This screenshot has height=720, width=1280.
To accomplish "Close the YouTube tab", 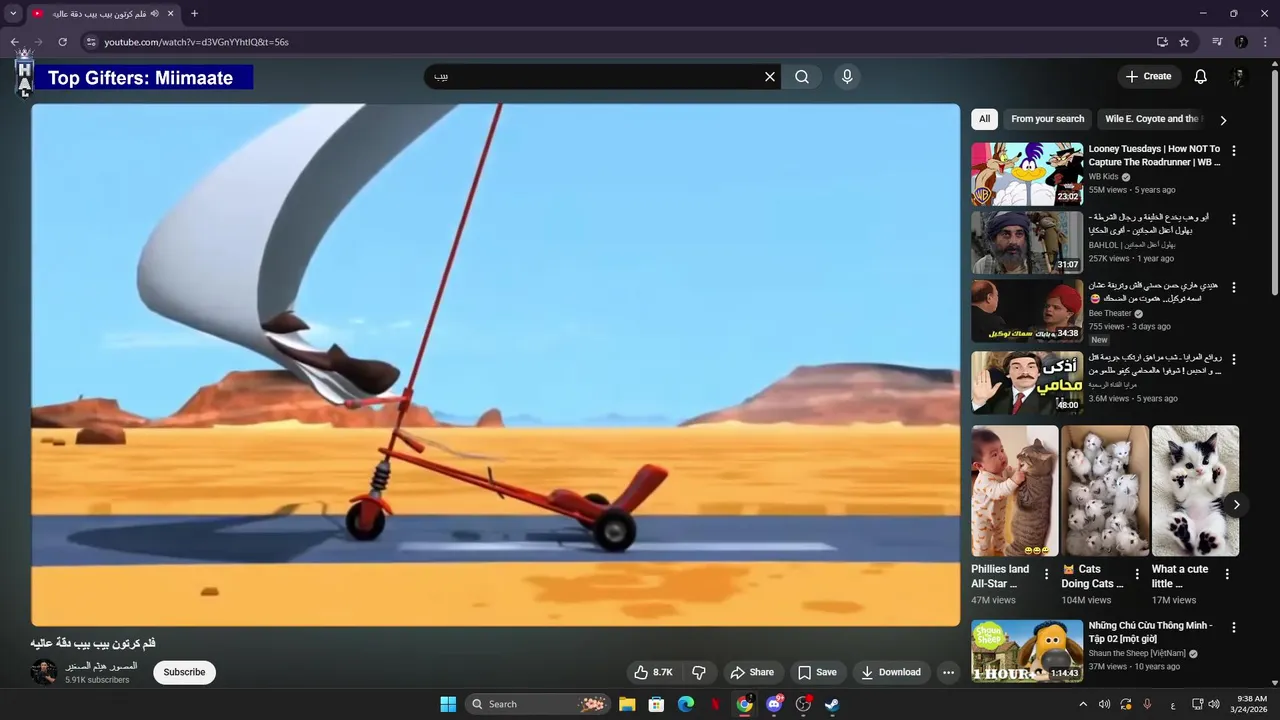I will 170,13.
